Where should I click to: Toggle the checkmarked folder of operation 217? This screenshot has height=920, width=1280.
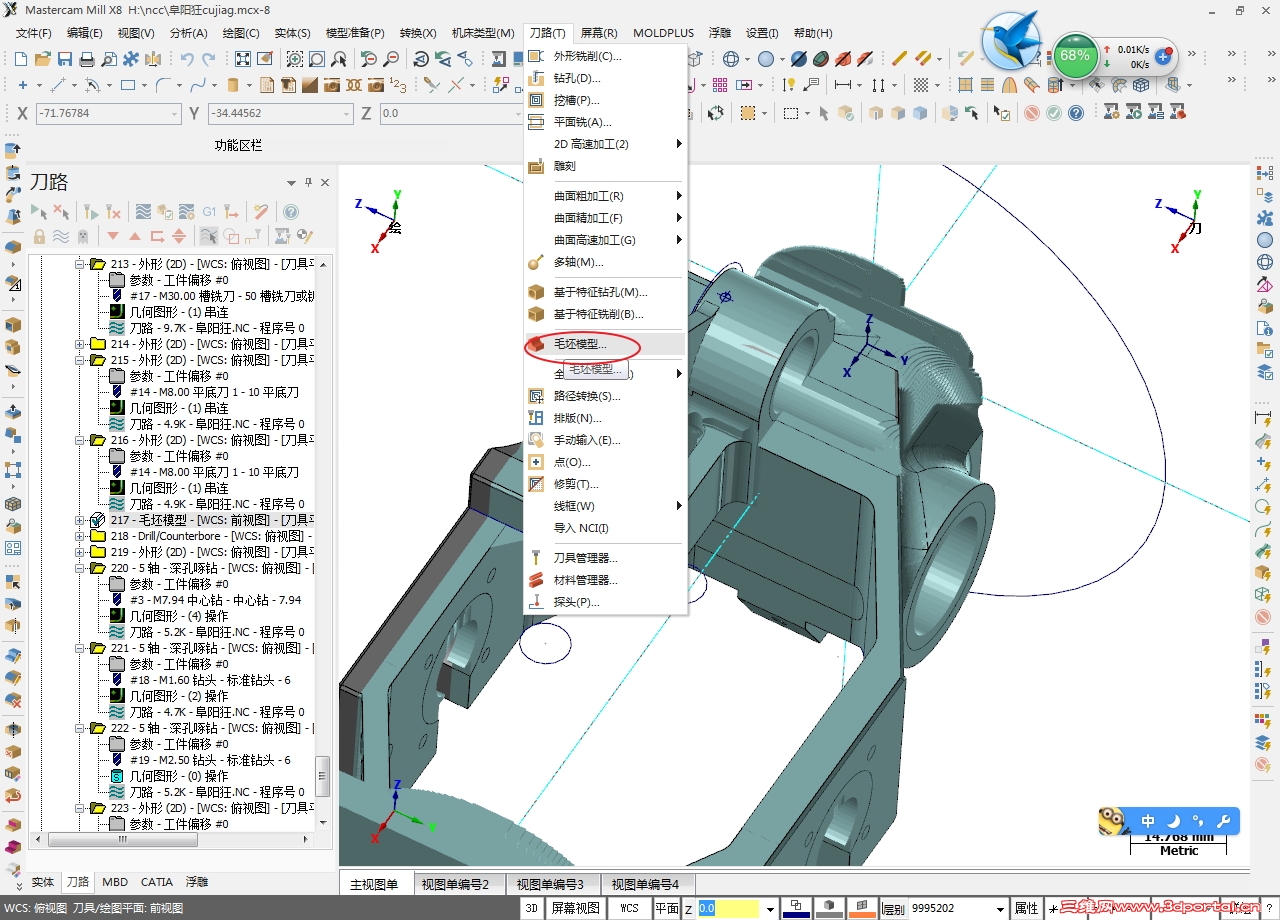click(x=97, y=520)
